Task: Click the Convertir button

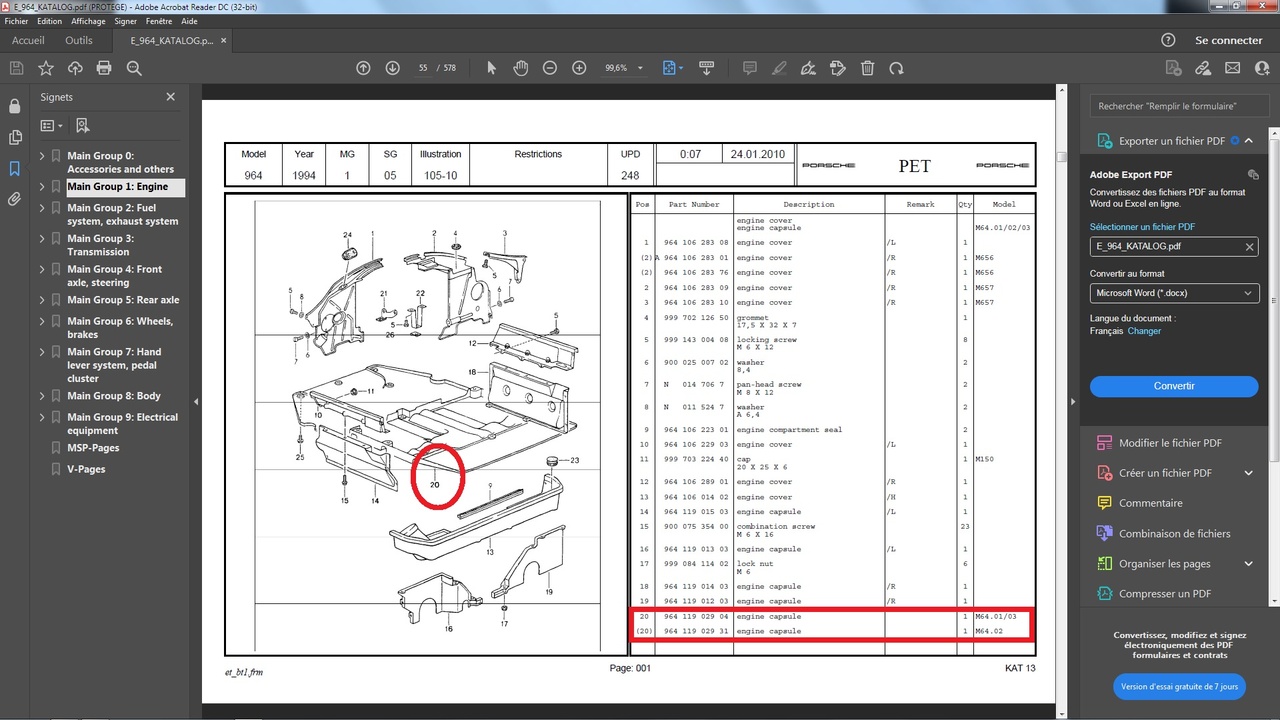Action: pos(1174,386)
